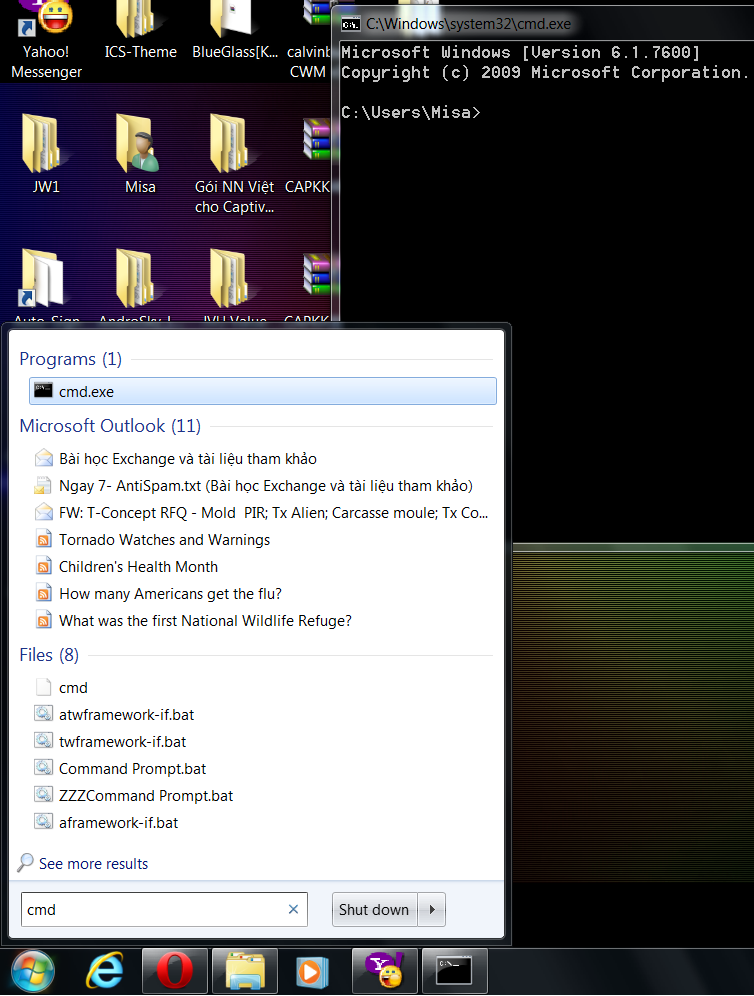Viewport: 754px width, 996px height.
Task: Click See more results link
Action: (x=93, y=864)
